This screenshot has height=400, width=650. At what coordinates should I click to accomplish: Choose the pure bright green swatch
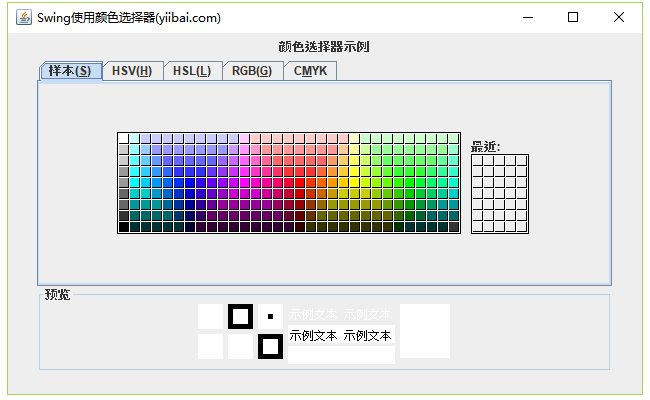point(410,183)
